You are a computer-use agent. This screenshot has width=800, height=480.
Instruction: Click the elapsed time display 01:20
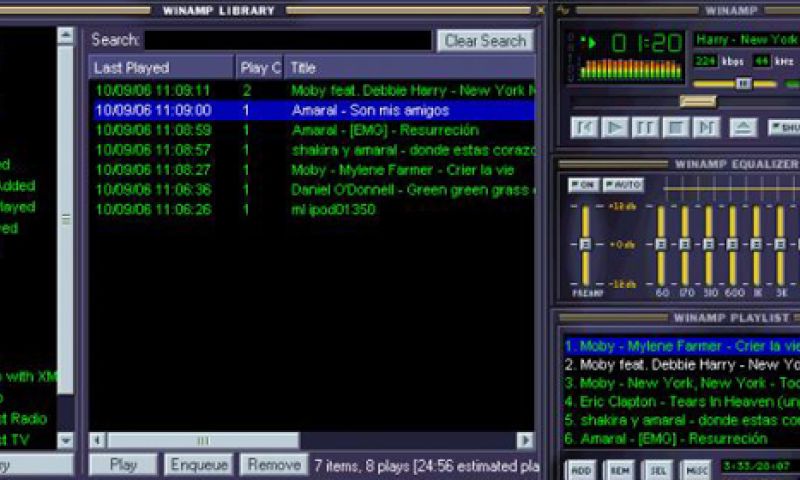[x=646, y=44]
